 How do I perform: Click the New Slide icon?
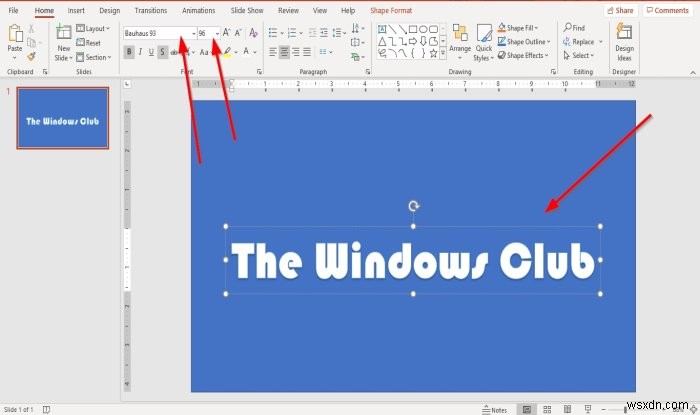[x=63, y=33]
